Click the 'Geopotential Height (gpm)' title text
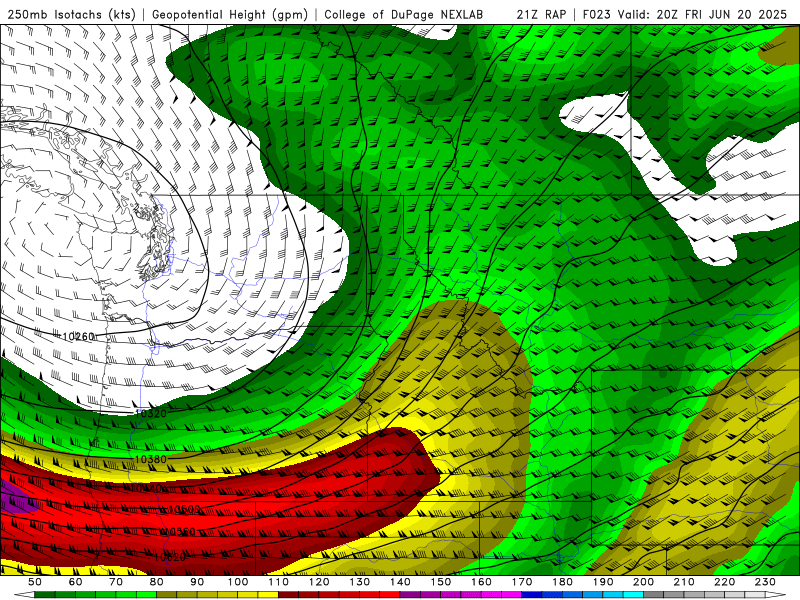This screenshot has height=600, width=800. click(x=230, y=14)
